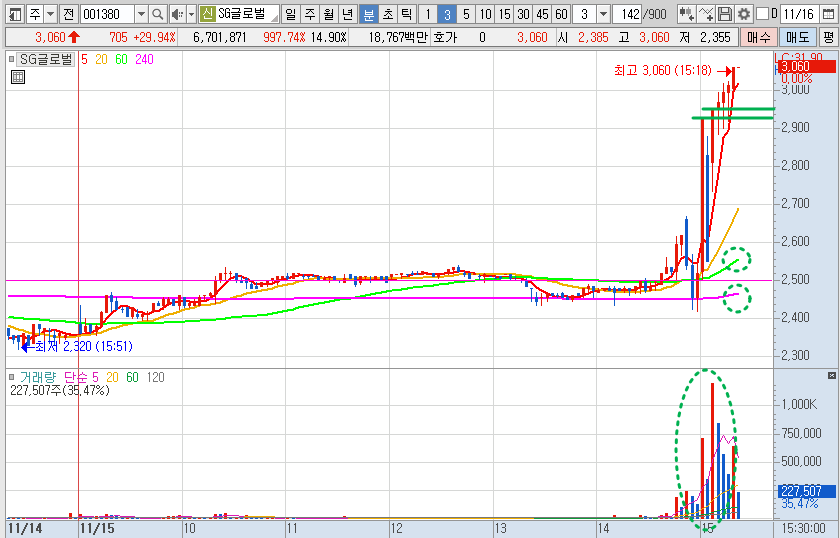The height and width of the screenshot is (538, 840).
Task: Click the current price 3,060 with up arrow
Action: pyautogui.click(x=57, y=37)
